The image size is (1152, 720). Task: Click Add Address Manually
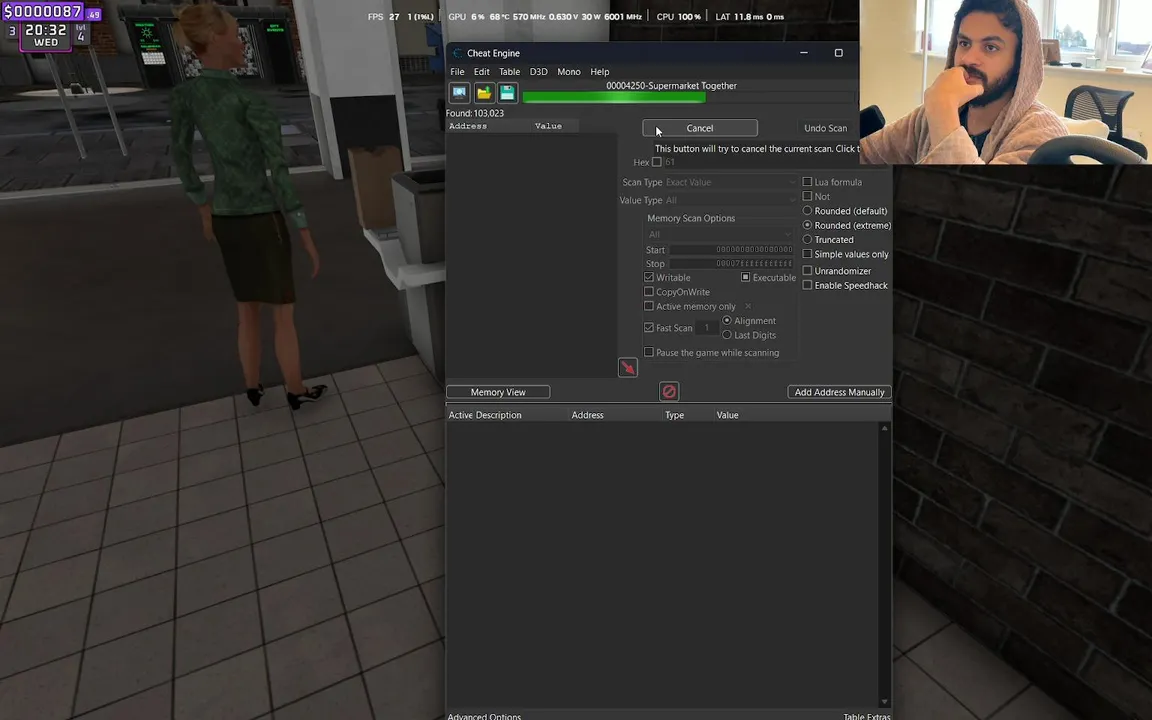click(839, 392)
